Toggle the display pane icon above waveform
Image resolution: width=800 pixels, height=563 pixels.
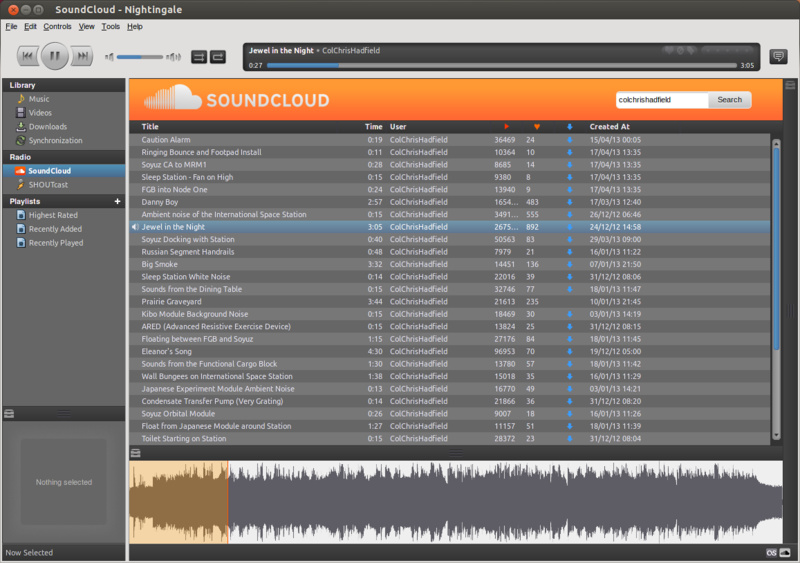pos(135,453)
